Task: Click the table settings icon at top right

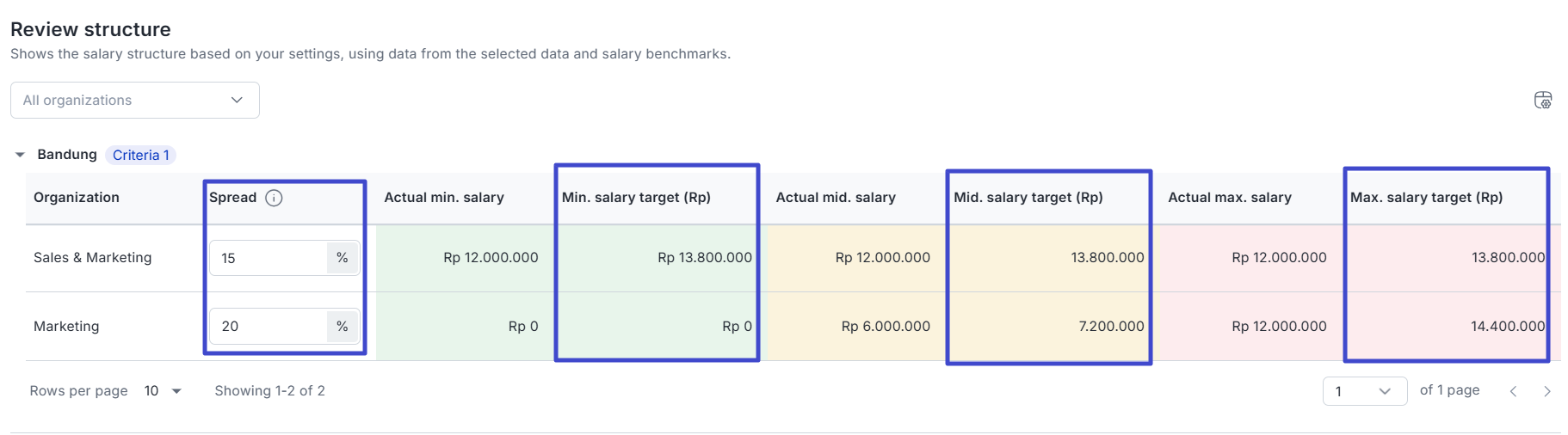Action: (x=1543, y=101)
